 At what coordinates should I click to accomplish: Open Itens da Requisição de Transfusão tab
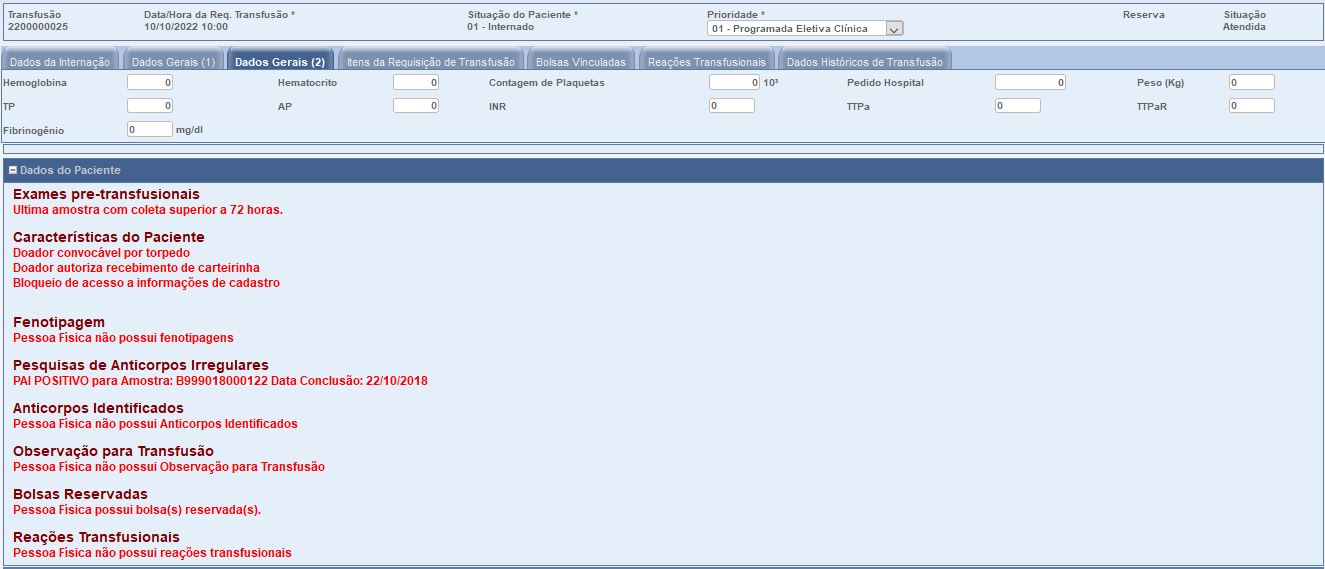coord(430,62)
